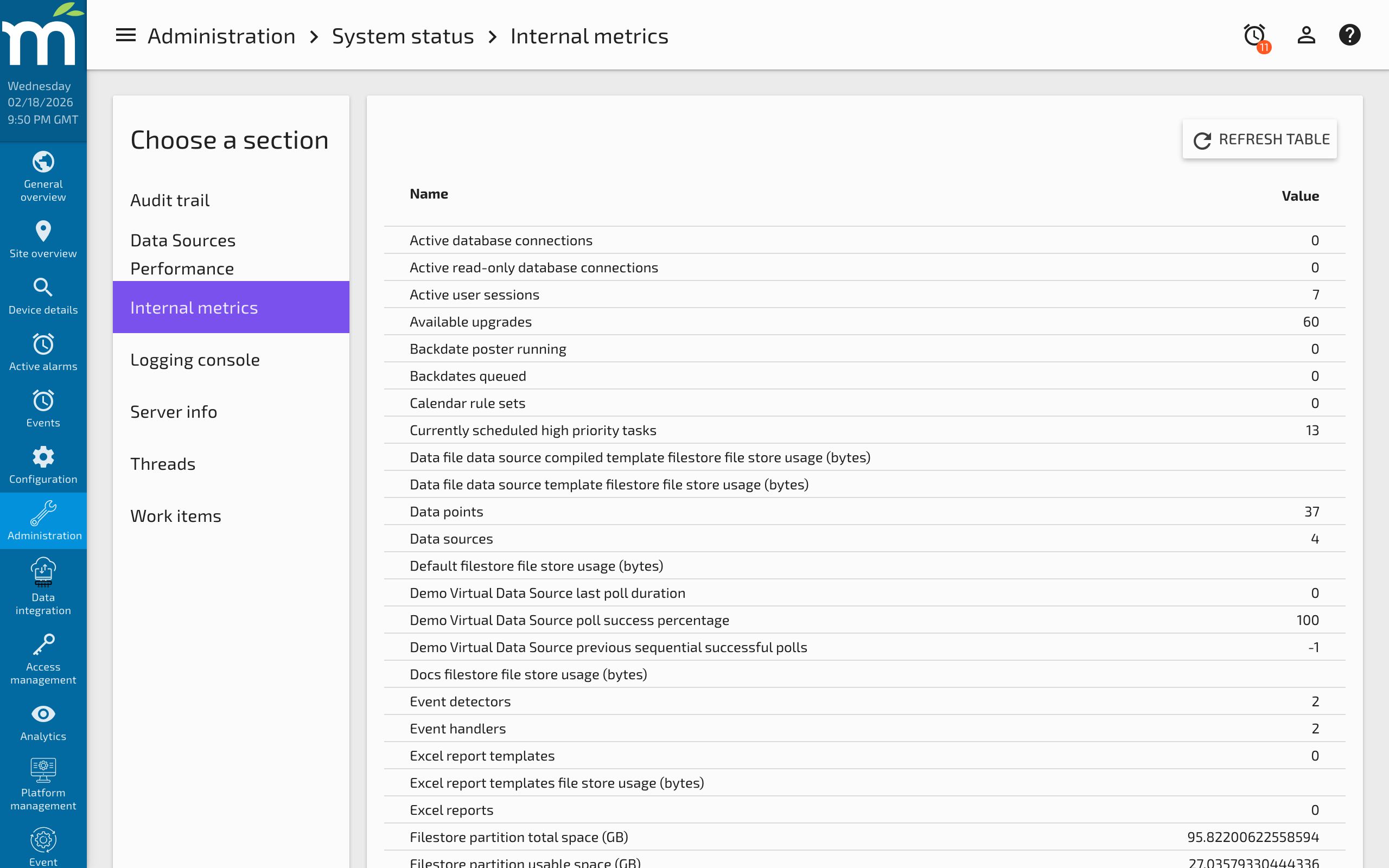Screen dimensions: 1389x868
Task: Click the REFRESH TABLE button
Action: pyautogui.click(x=1260, y=139)
